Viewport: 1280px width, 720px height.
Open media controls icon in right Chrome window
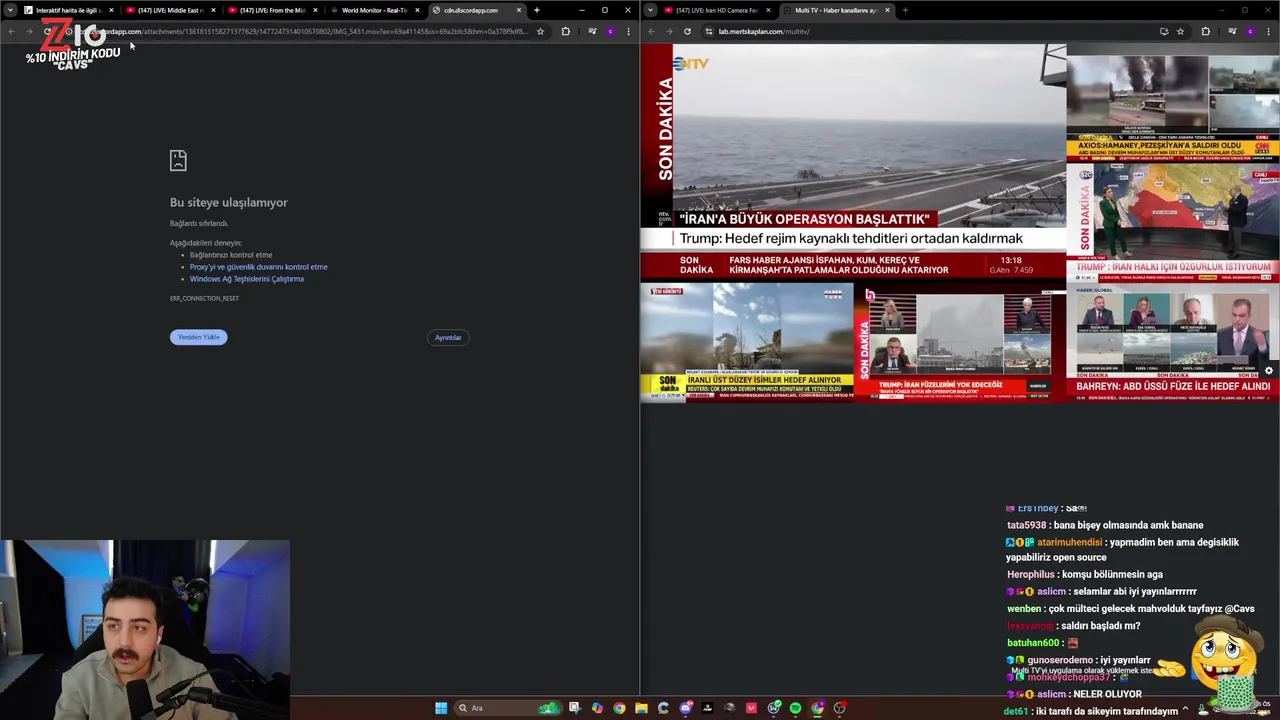click(x=1232, y=31)
